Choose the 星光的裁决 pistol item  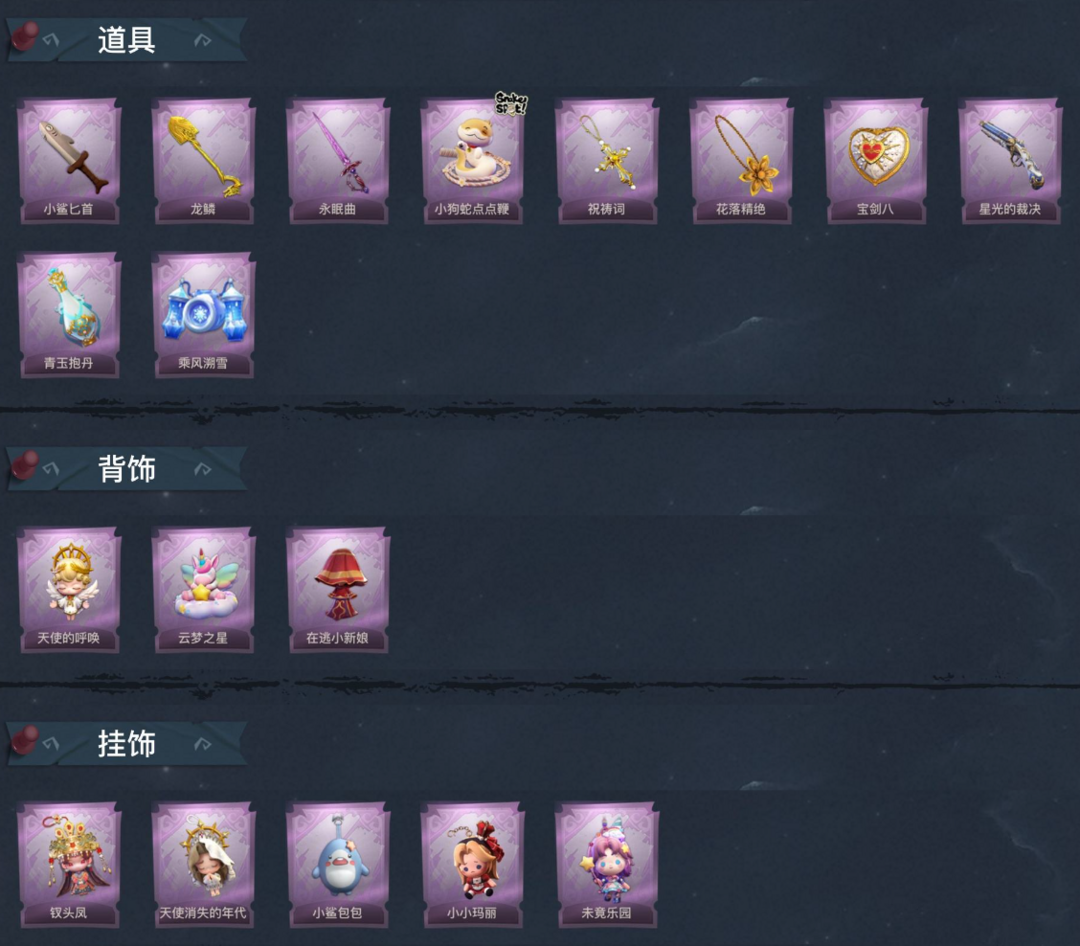[x=1010, y=161]
